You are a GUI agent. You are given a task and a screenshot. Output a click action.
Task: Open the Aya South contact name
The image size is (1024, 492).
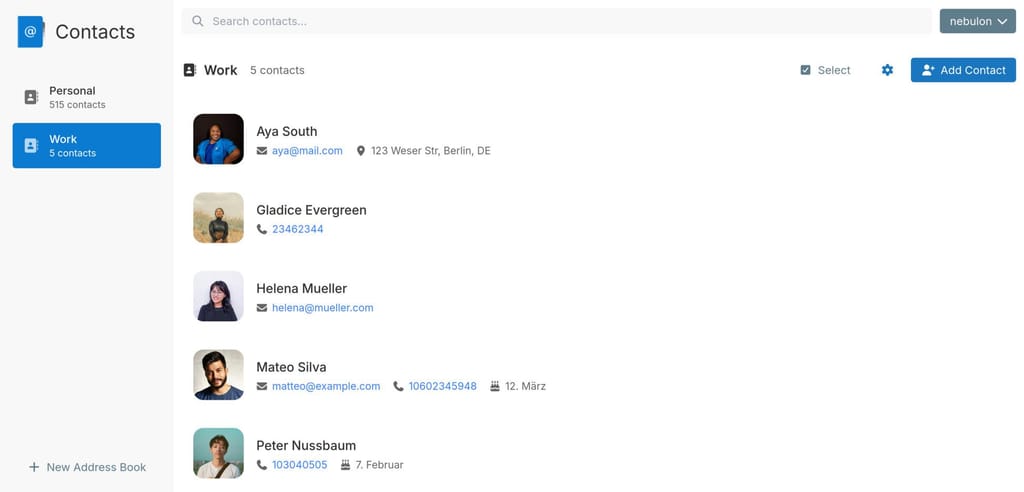(x=287, y=131)
